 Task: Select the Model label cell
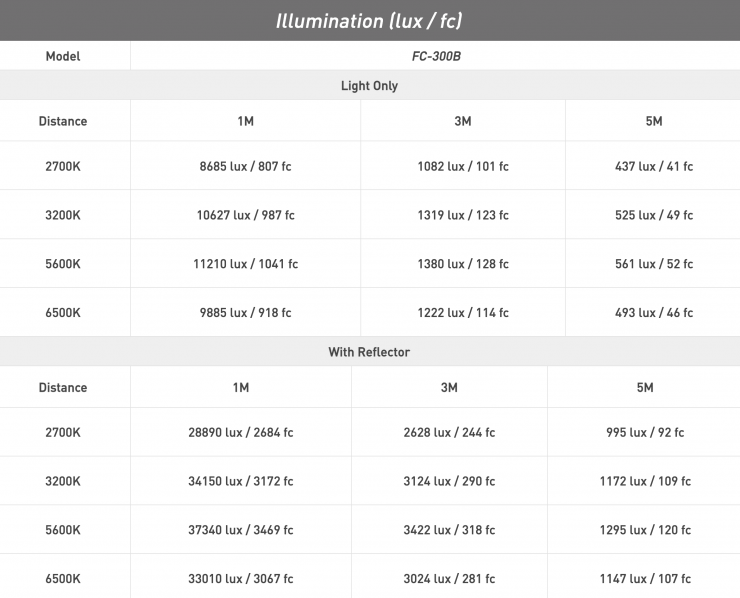tap(63, 56)
